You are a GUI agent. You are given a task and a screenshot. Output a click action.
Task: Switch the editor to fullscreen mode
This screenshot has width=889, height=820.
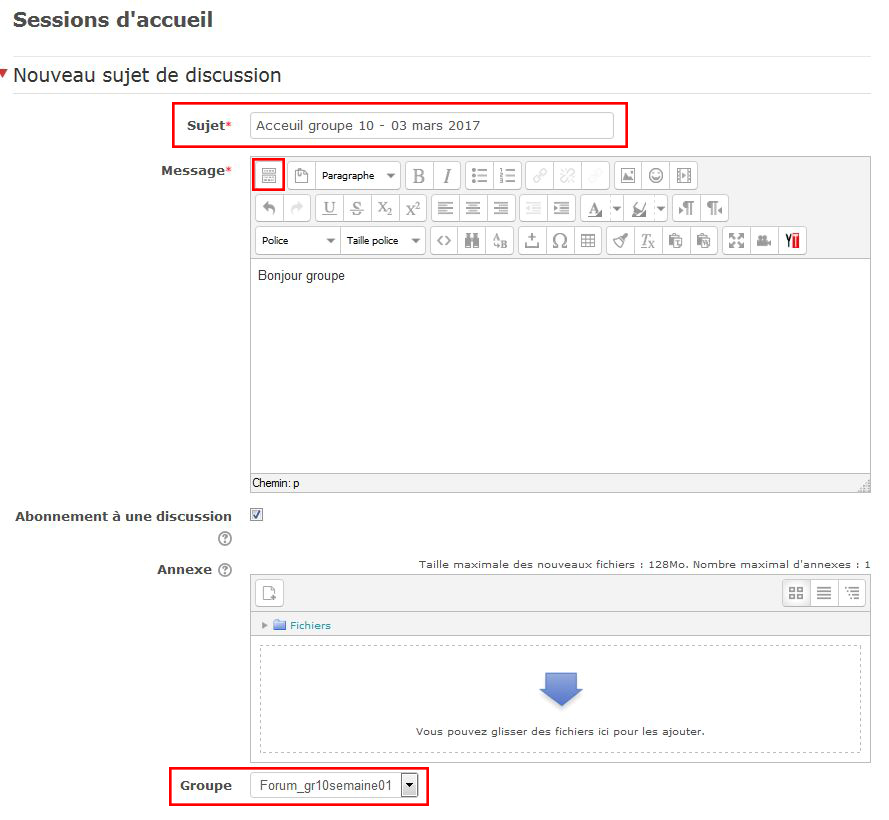pos(736,241)
